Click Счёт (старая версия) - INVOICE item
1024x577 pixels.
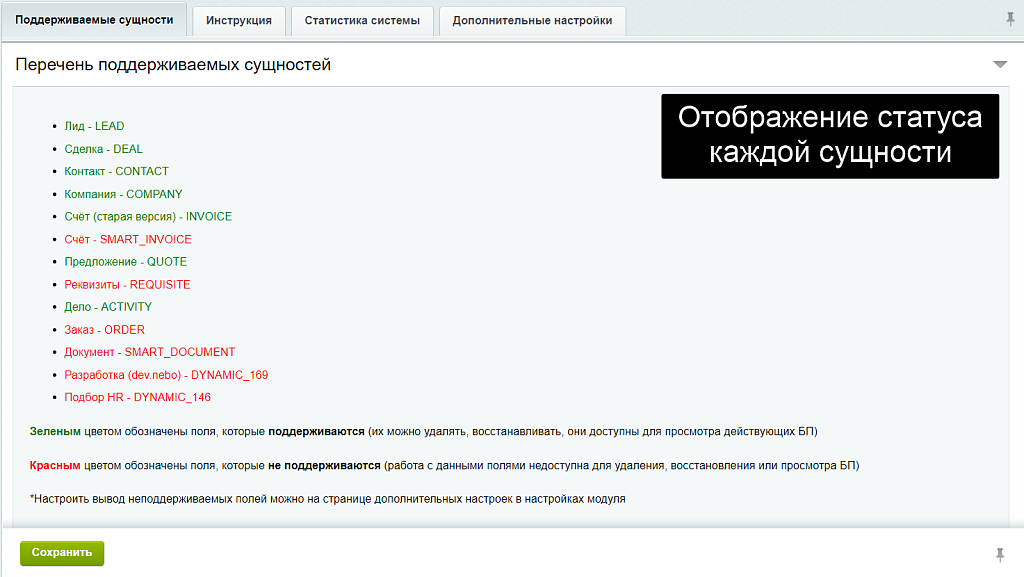click(x=148, y=216)
